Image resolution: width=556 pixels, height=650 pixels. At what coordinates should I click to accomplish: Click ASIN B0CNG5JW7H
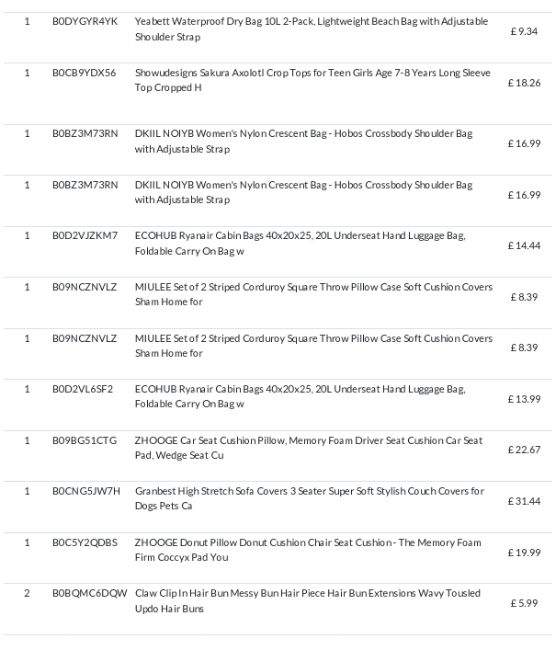86,492
